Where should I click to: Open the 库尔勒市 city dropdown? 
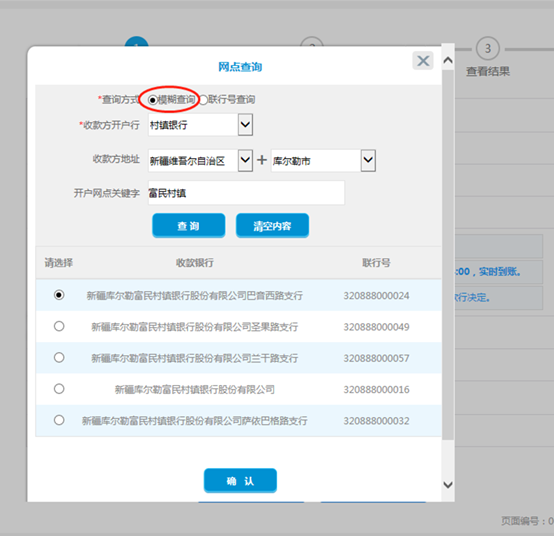click(368, 160)
